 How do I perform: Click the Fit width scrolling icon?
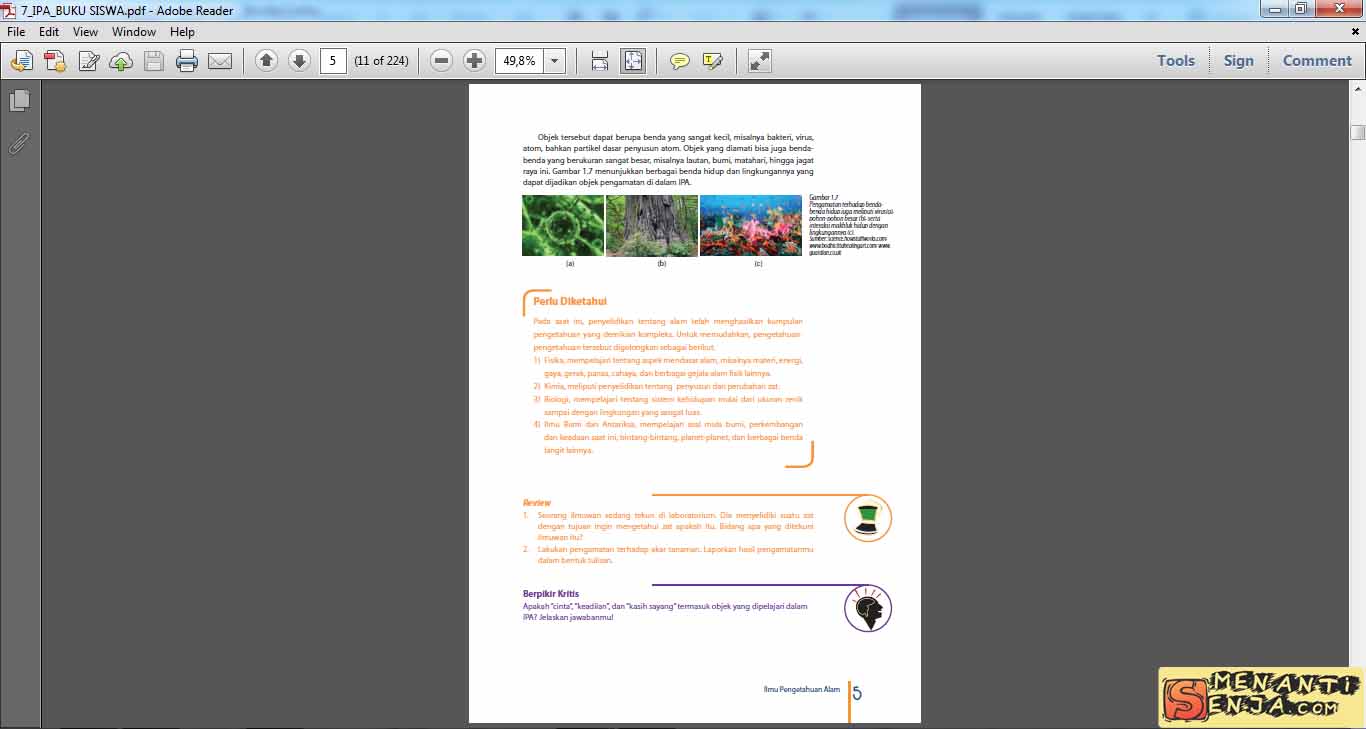tap(600, 61)
